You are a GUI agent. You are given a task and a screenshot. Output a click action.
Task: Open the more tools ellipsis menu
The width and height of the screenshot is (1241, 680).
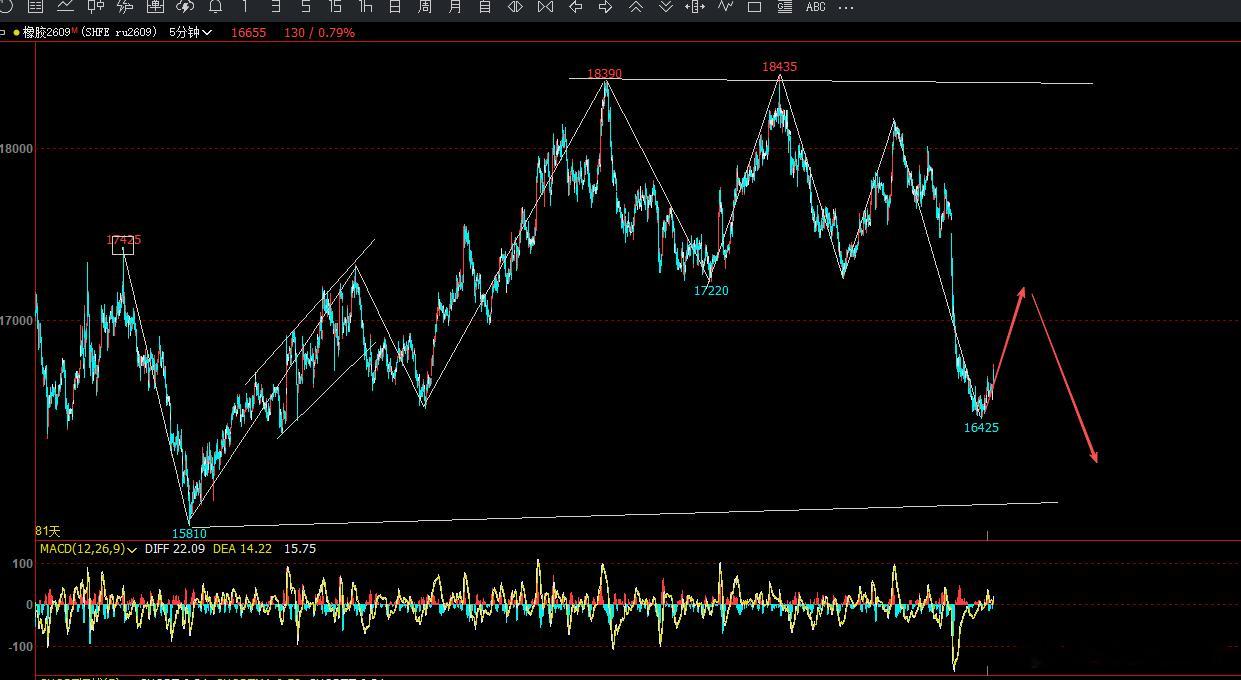point(846,7)
